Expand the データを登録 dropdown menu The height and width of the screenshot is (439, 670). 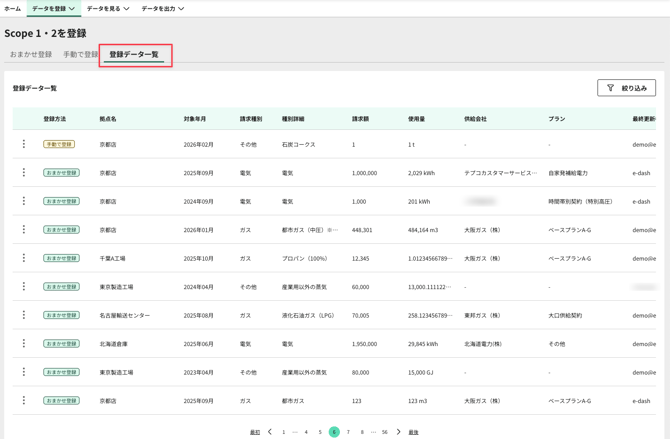click(53, 9)
